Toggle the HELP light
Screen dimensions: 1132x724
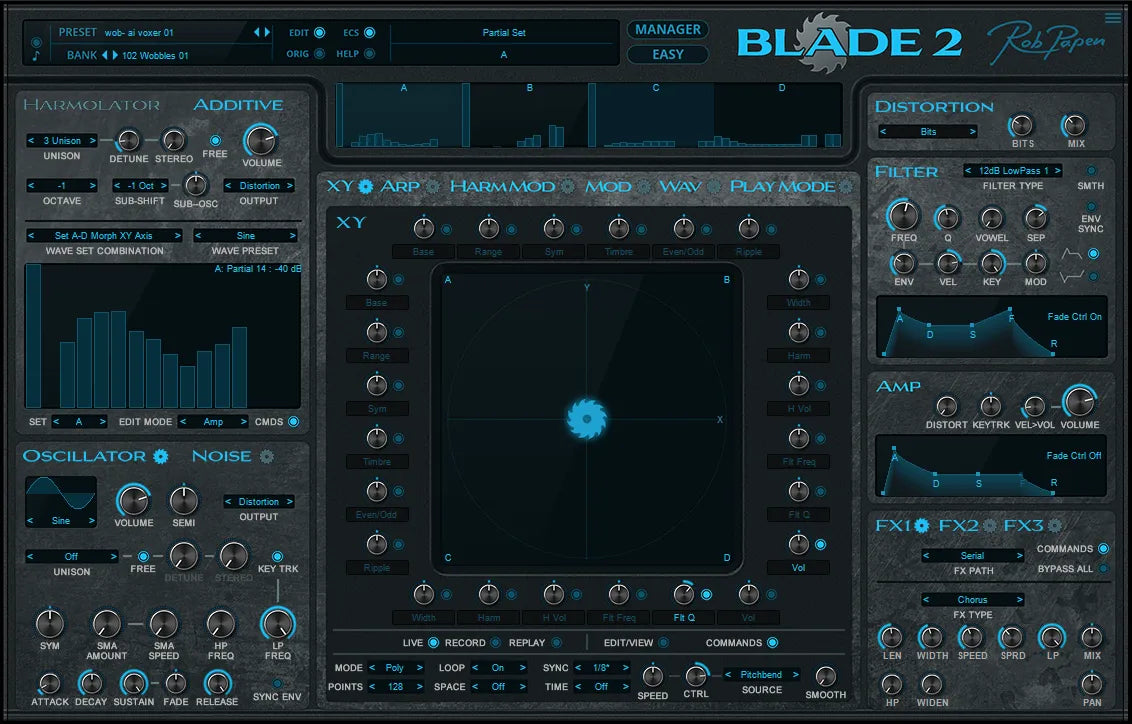370,53
